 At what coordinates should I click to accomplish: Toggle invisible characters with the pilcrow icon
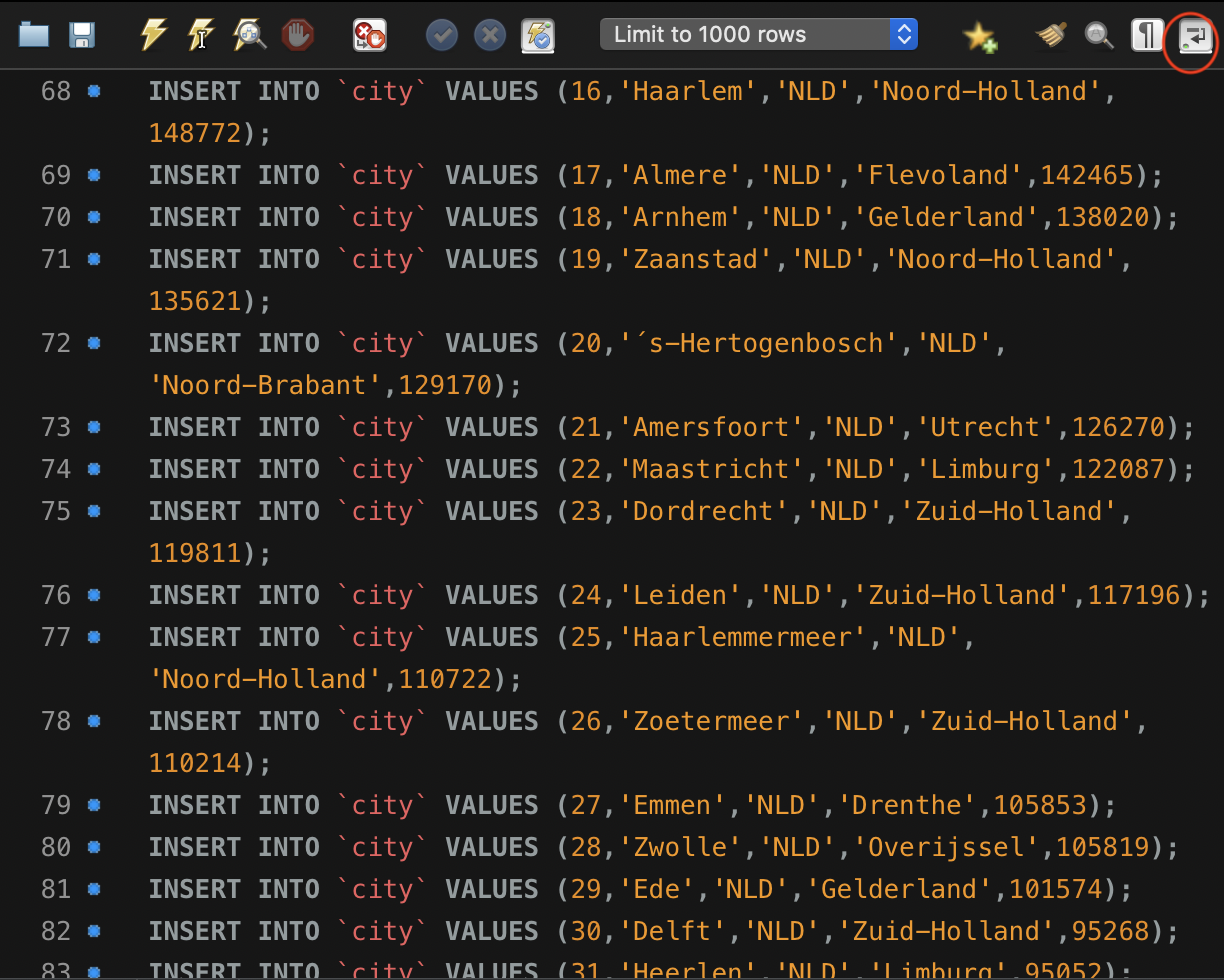point(1146,36)
